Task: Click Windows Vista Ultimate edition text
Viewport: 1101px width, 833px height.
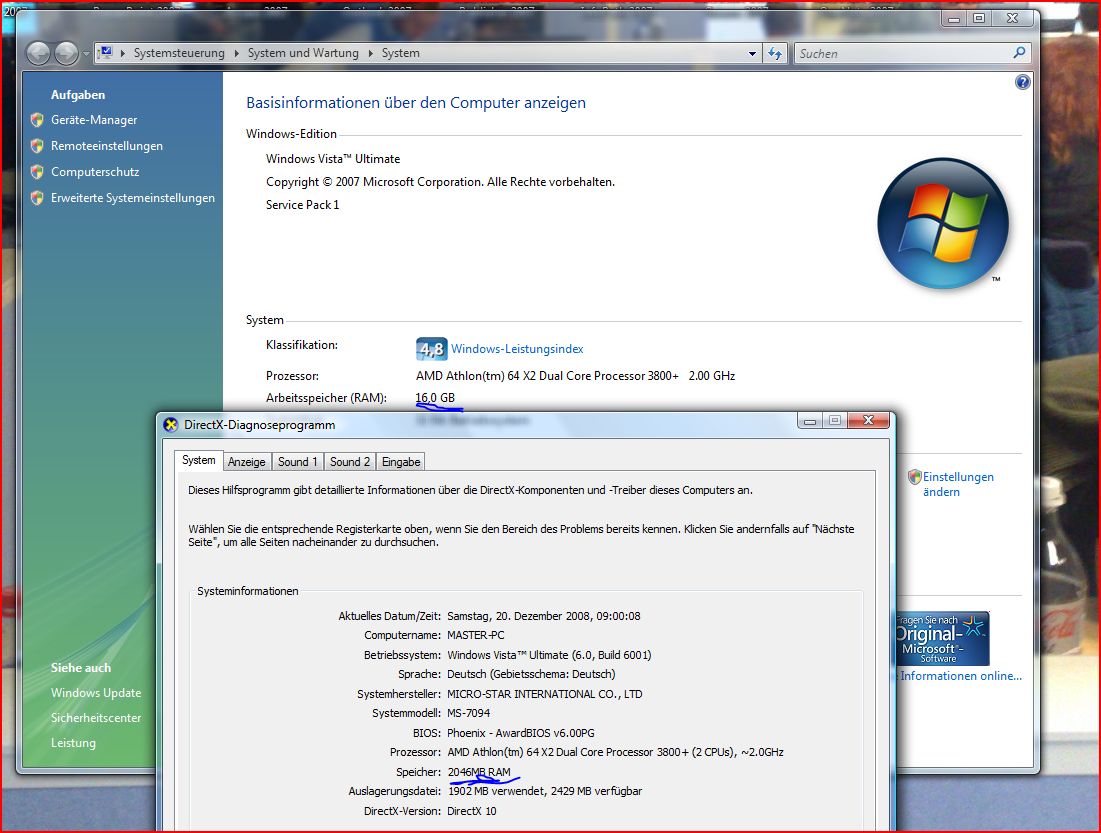Action: 333,159
